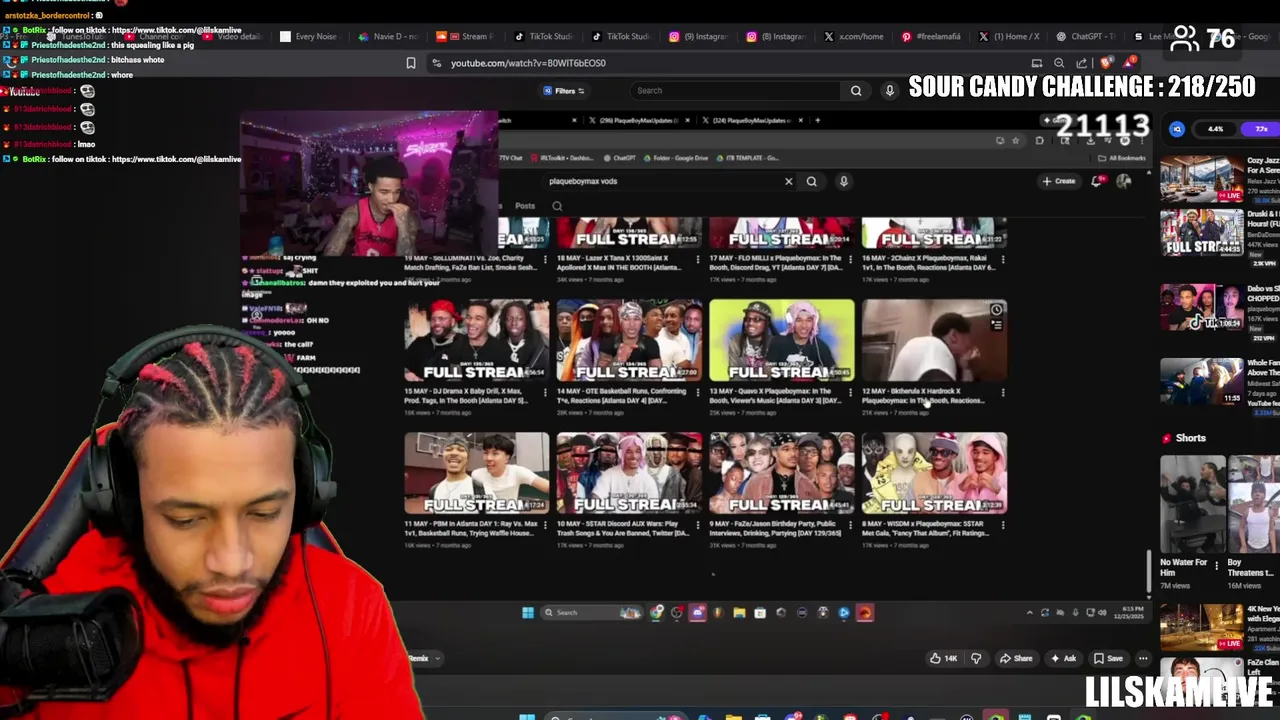The width and height of the screenshot is (1280, 720).
Task: Click the inner search magnifier beside plaqueboymax vods
Action: 811,181
